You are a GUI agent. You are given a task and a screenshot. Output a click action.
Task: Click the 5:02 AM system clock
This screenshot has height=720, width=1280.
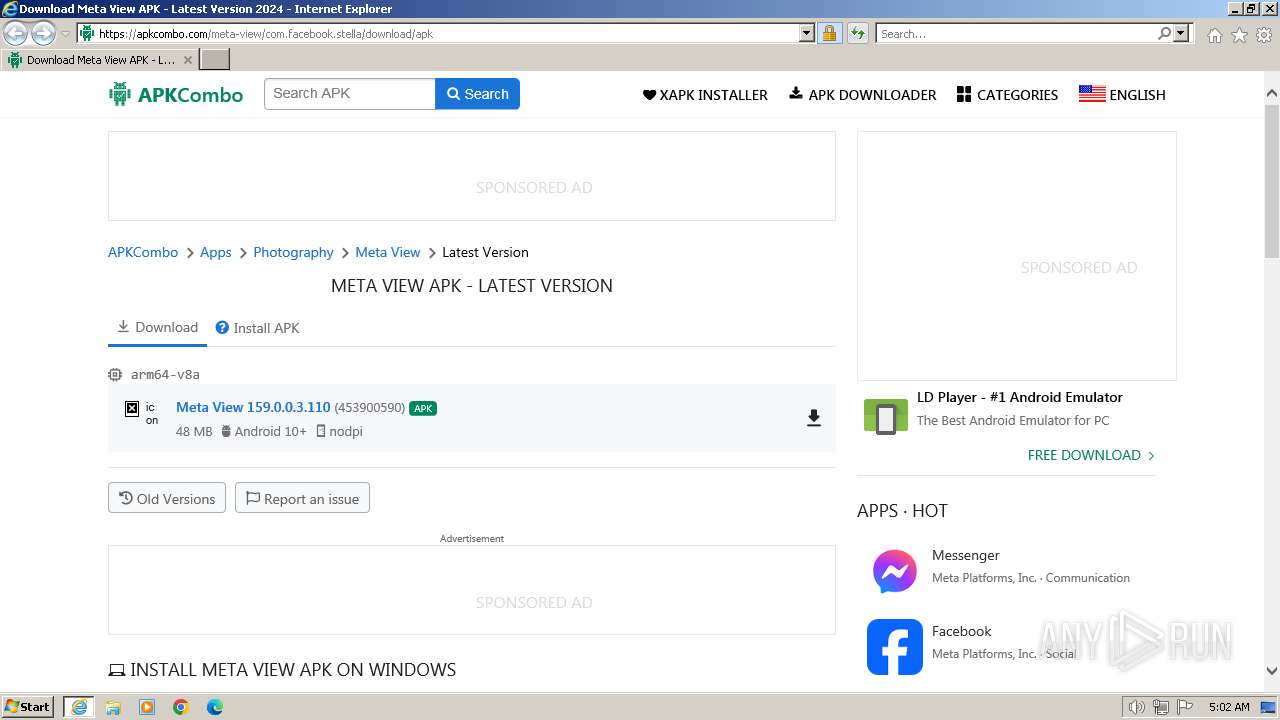[1229, 707]
